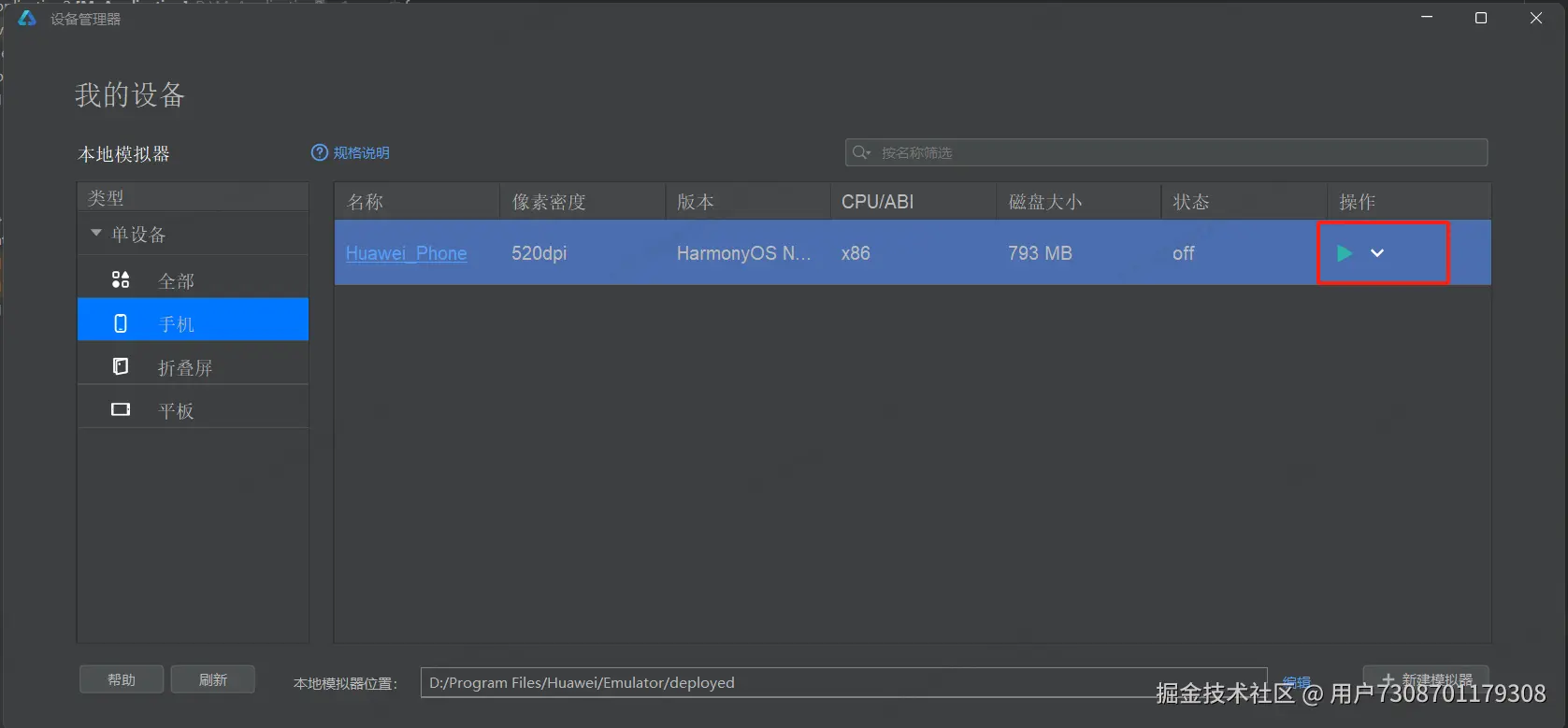This screenshot has height=728, width=1568.
Task: Minimize the 设备管理器 window
Action: point(1427,18)
